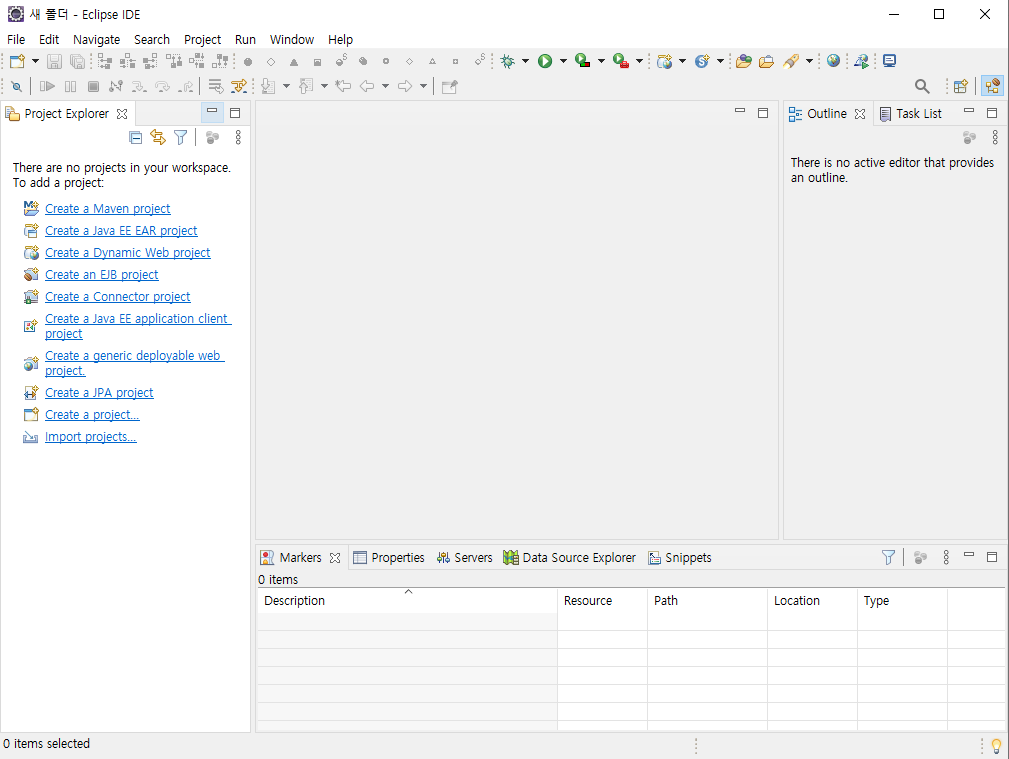The width and height of the screenshot is (1009, 759).
Task: Open Markers view filter funnel icon
Action: point(888,558)
